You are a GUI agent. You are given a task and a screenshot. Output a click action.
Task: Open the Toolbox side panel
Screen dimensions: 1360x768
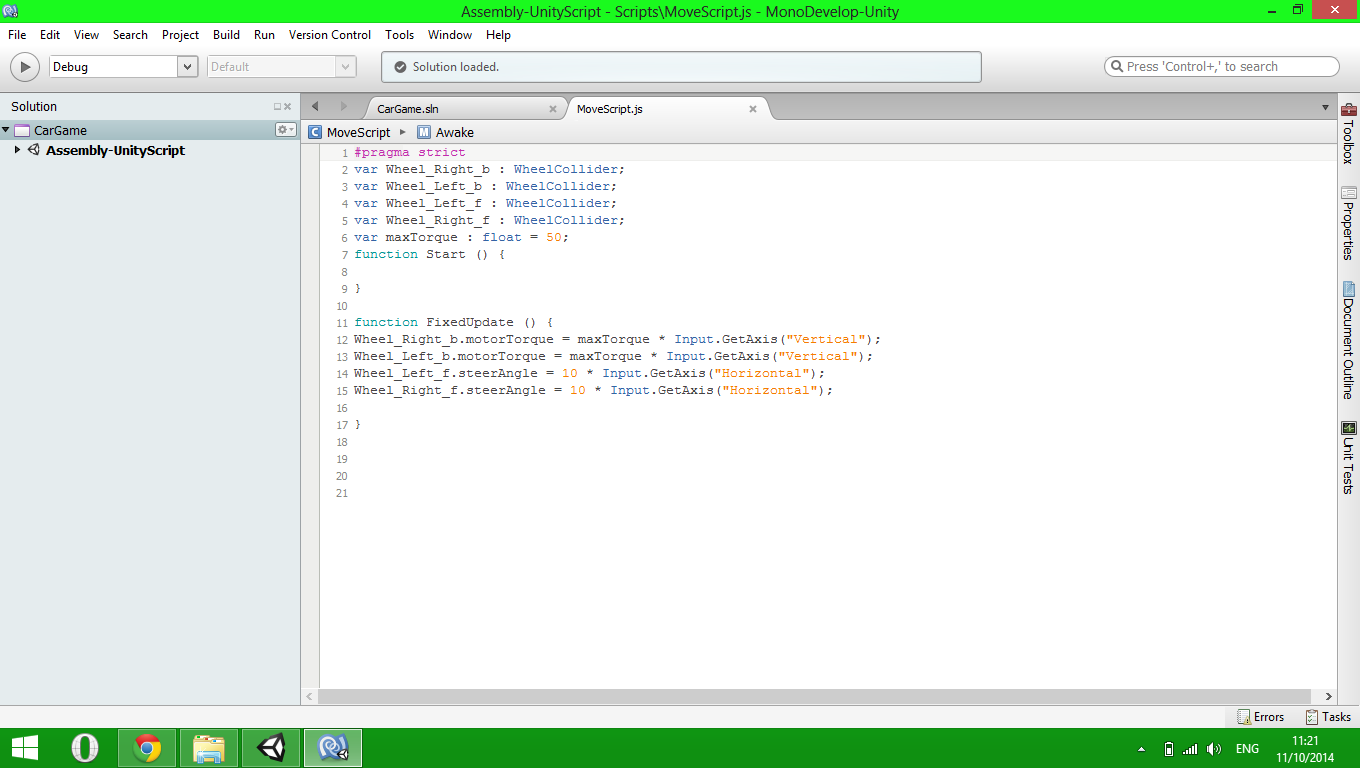[x=1348, y=133]
